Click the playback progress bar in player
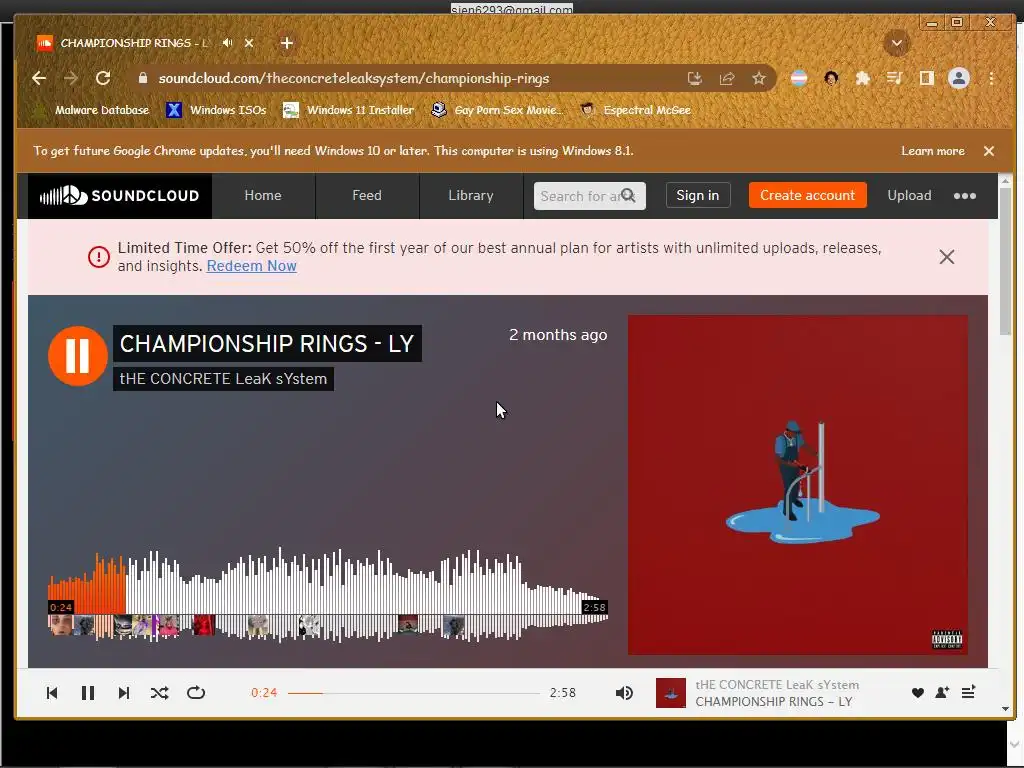1024x768 pixels. point(413,693)
